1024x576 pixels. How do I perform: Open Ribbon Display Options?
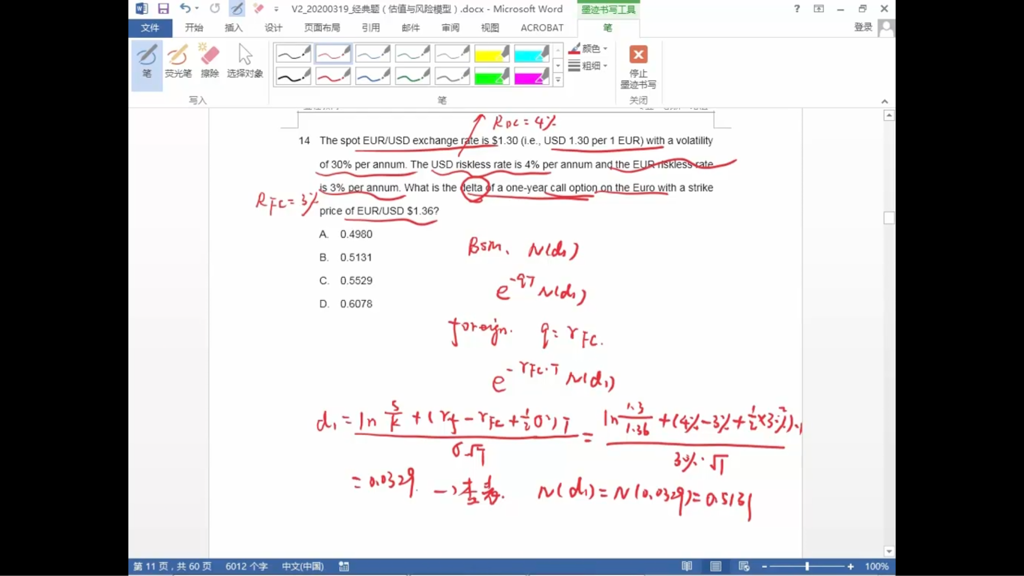pos(819,8)
